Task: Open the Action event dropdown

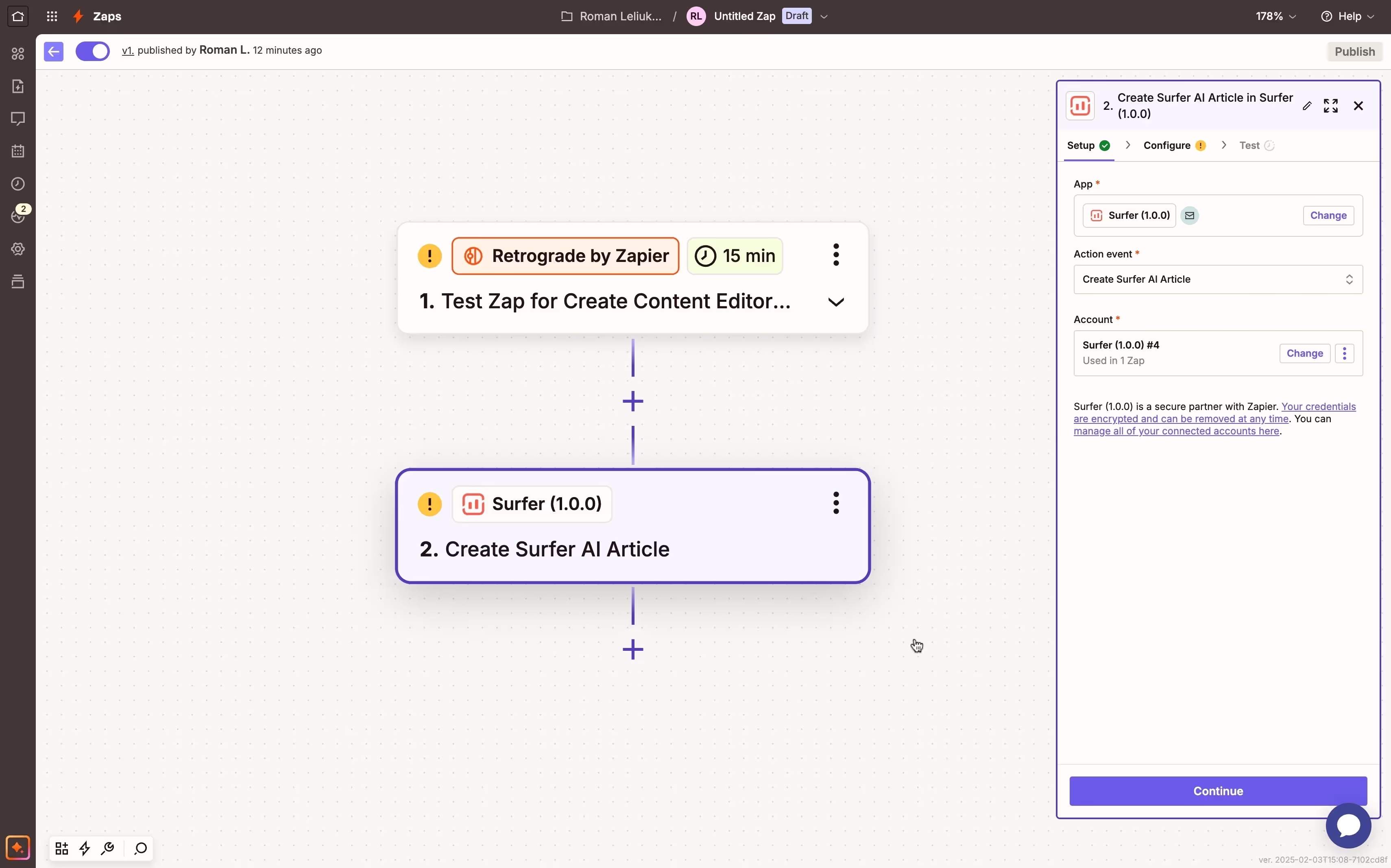Action: pyautogui.click(x=1218, y=279)
